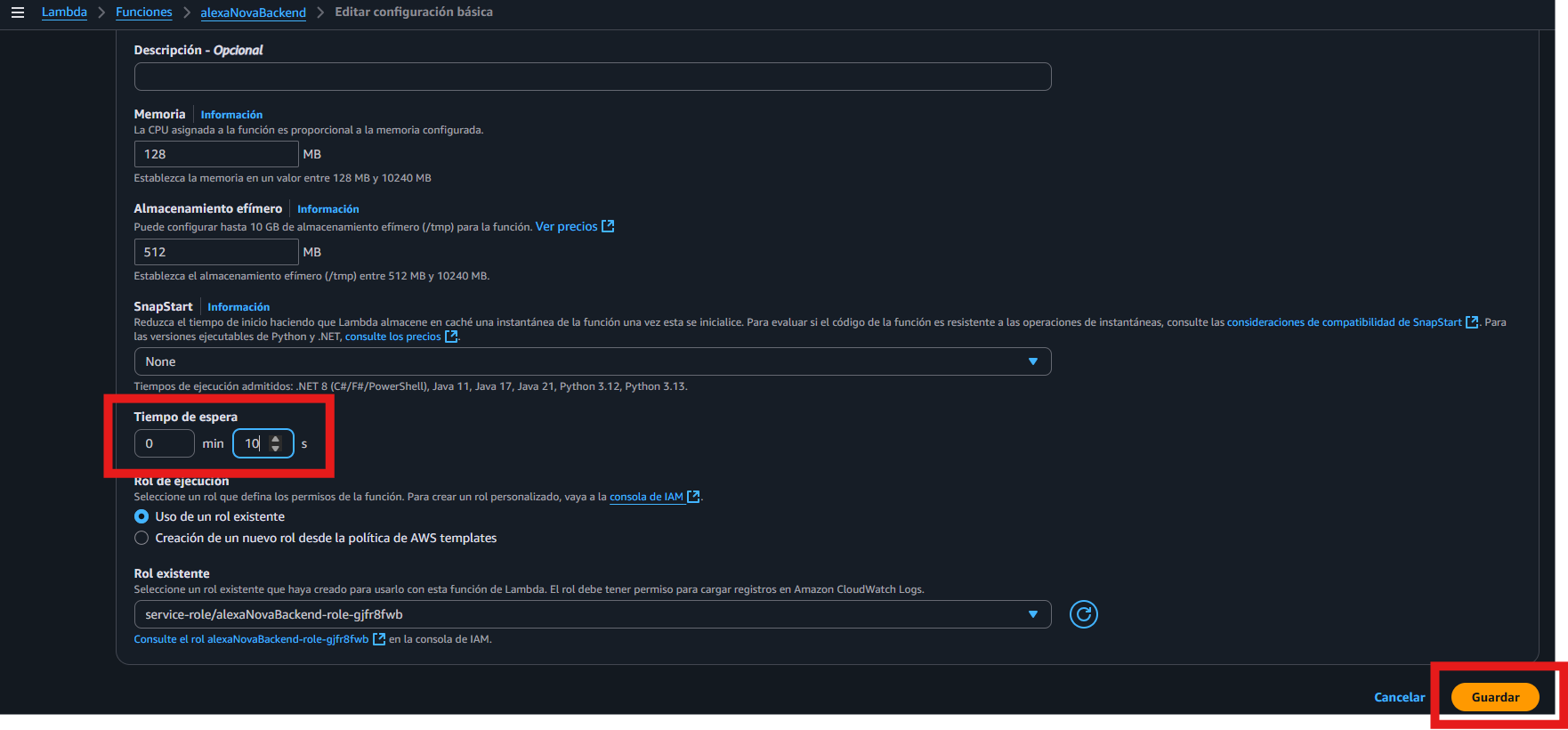Open the IAM console external link icon
The image size is (1568, 730).
tap(693, 497)
